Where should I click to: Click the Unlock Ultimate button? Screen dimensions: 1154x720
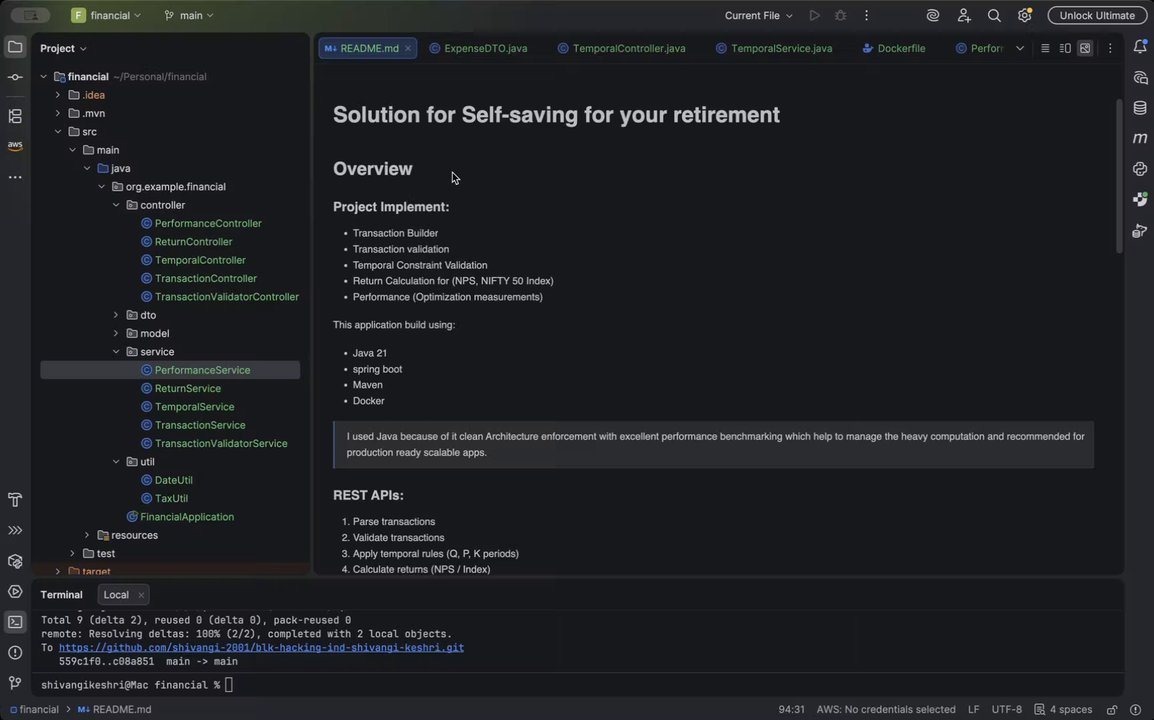point(1097,16)
